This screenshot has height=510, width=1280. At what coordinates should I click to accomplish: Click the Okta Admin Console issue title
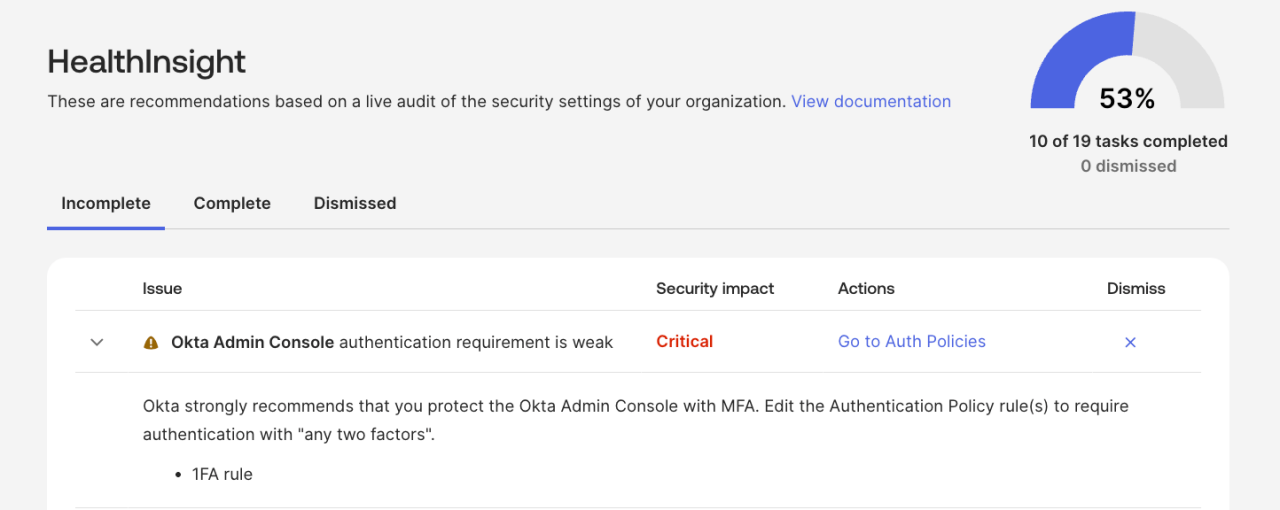click(x=392, y=342)
